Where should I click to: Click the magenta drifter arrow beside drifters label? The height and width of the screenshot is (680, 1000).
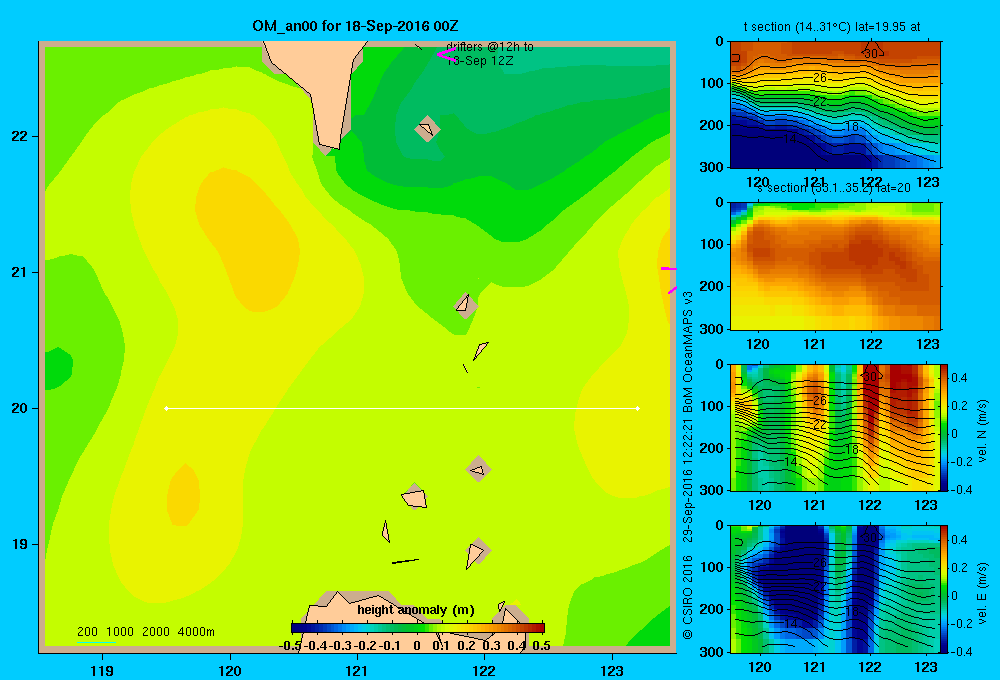click(x=445, y=54)
